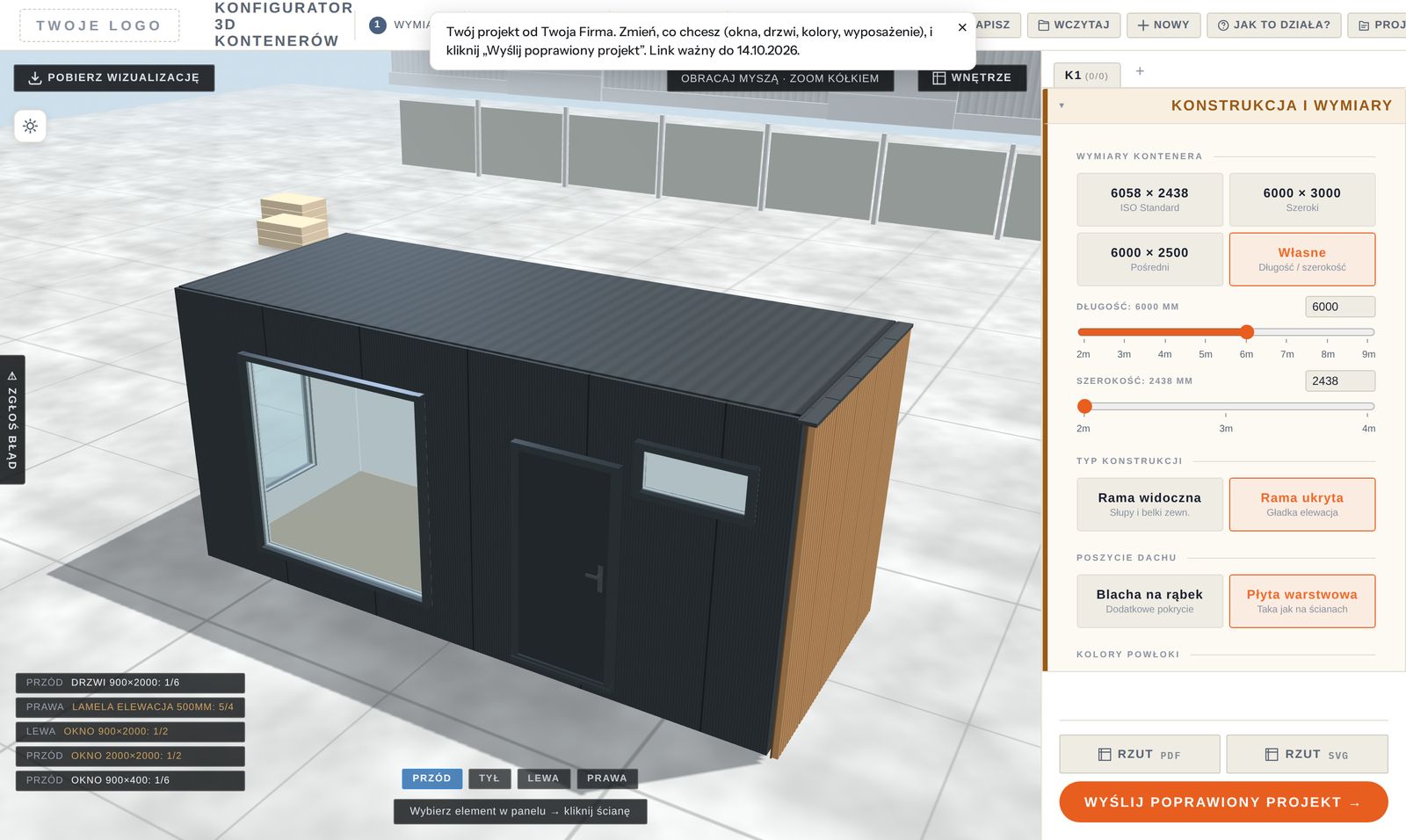Choose Rama widoczna construction type
The height and width of the screenshot is (840, 1406).
(x=1149, y=504)
